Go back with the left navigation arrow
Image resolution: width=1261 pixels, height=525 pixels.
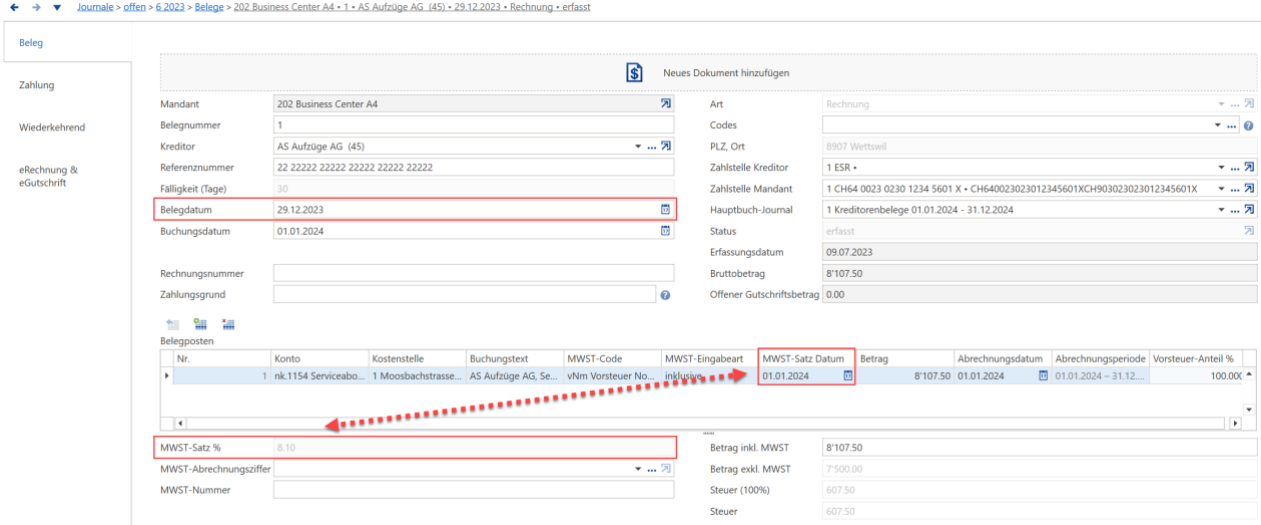(x=14, y=7)
